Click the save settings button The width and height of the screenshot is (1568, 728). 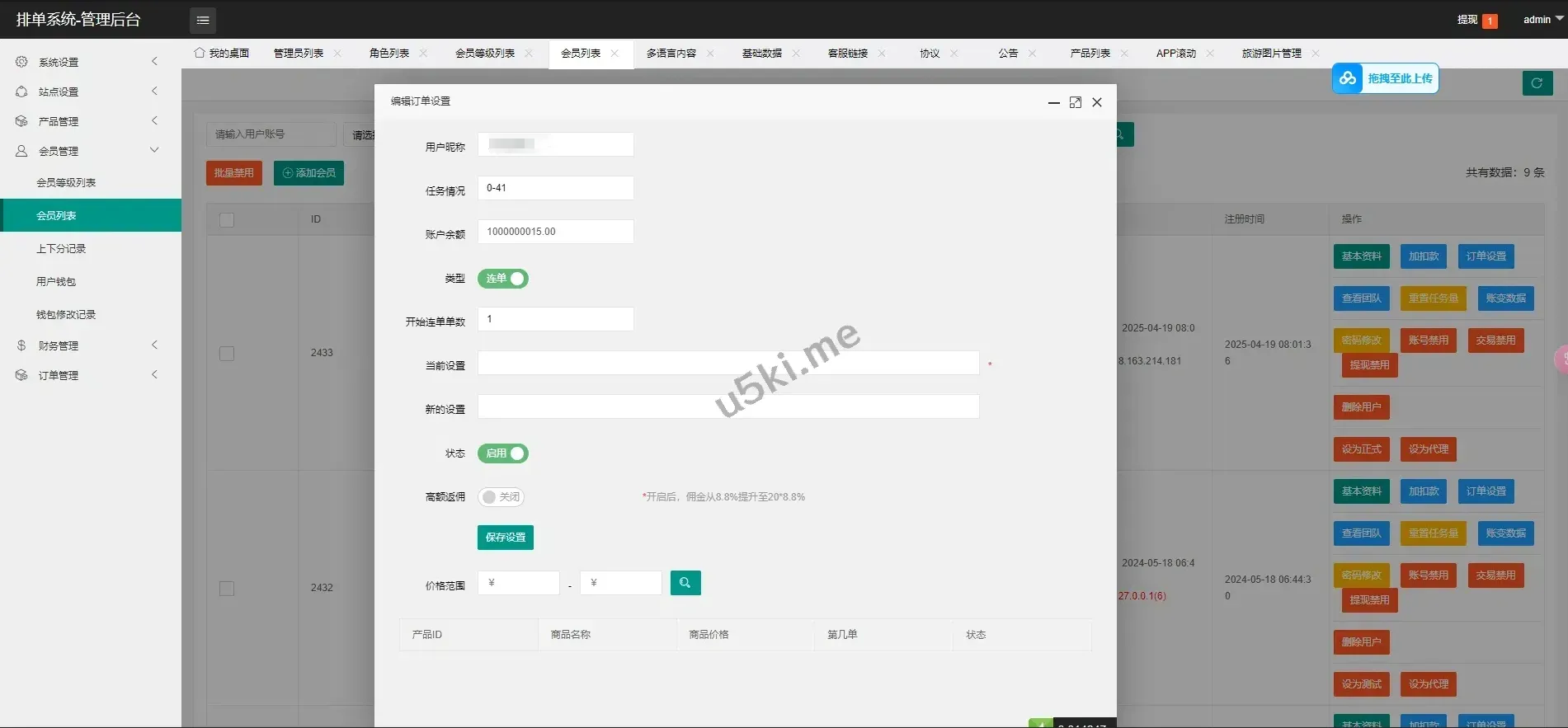[x=505, y=538]
